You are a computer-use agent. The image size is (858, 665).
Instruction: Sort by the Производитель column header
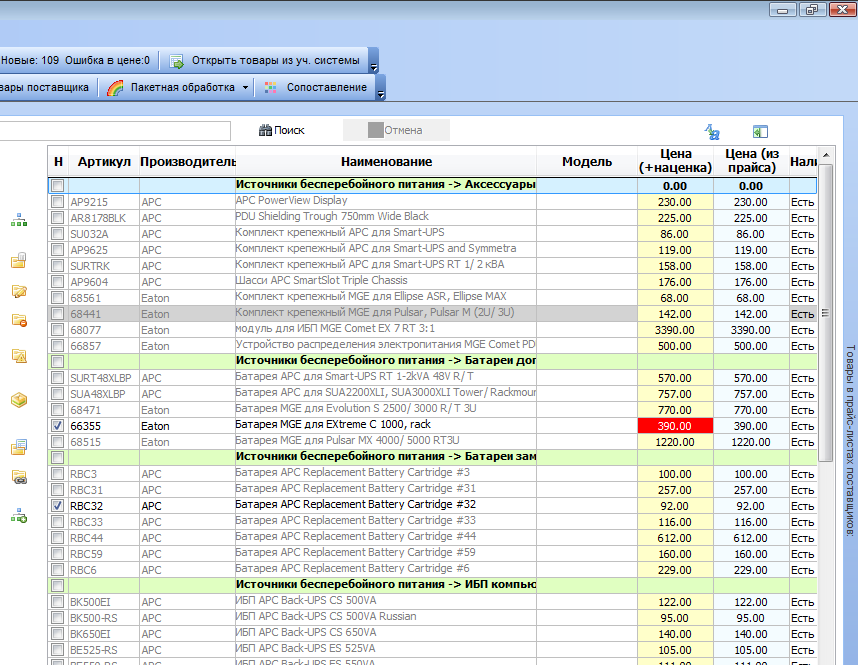(x=188, y=161)
